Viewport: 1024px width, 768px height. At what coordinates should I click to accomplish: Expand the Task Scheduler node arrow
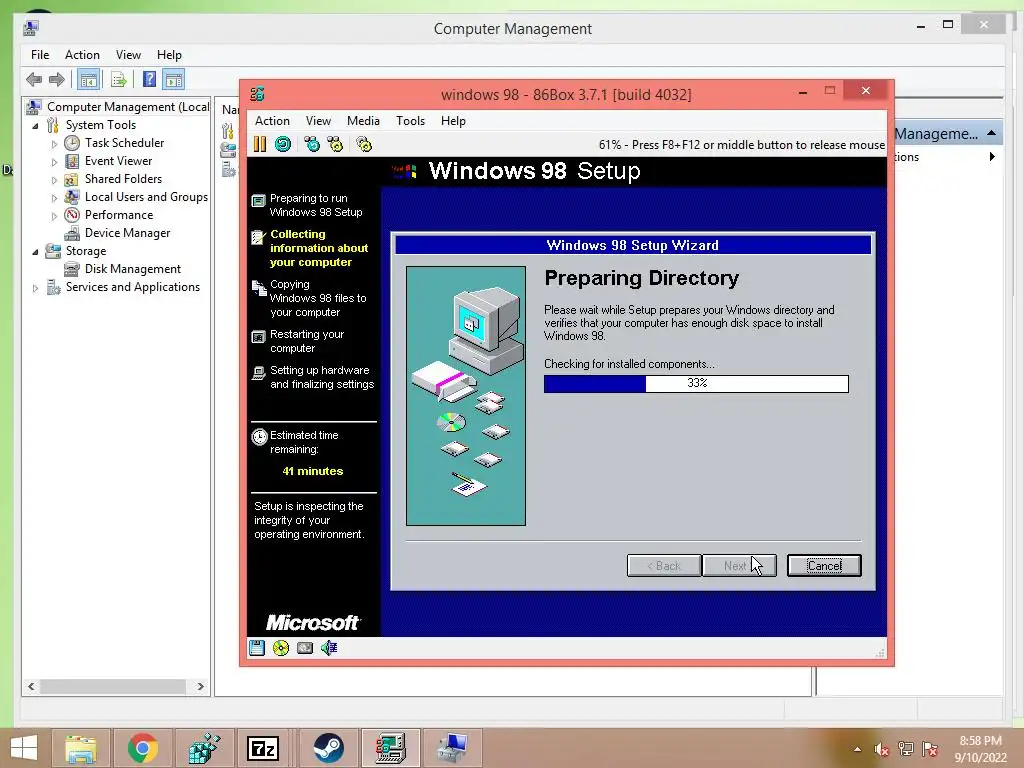pyautogui.click(x=54, y=144)
